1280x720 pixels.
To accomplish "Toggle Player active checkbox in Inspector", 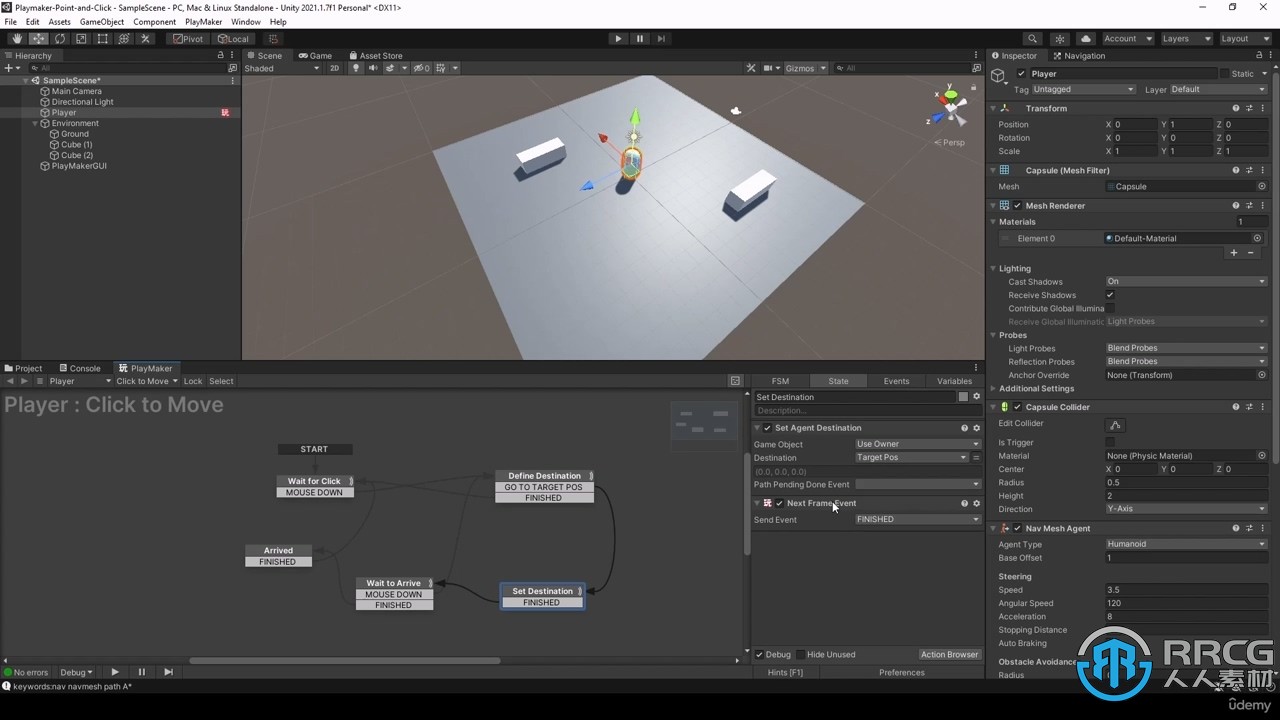I will click(1021, 73).
